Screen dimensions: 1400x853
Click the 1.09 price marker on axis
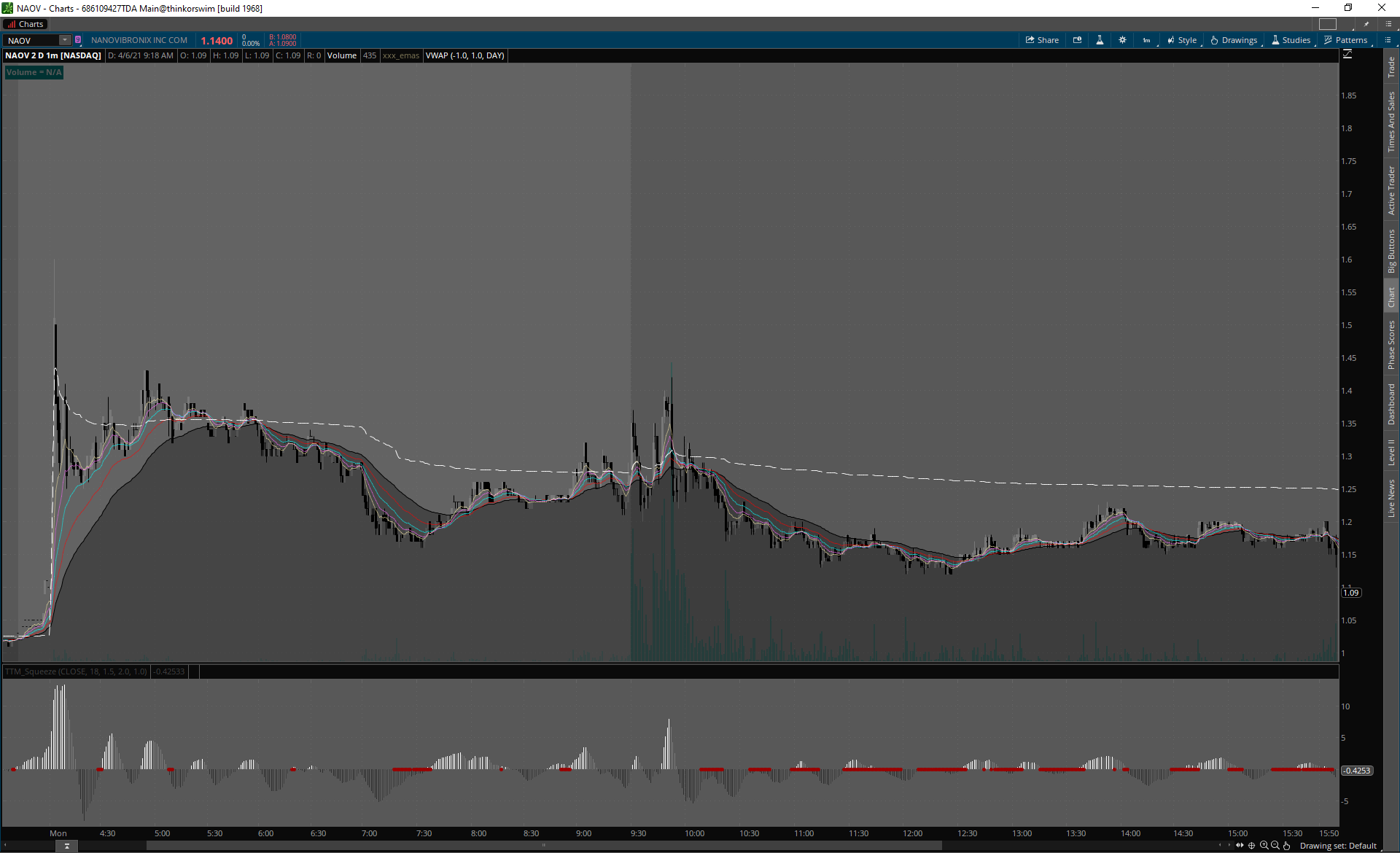click(1351, 593)
